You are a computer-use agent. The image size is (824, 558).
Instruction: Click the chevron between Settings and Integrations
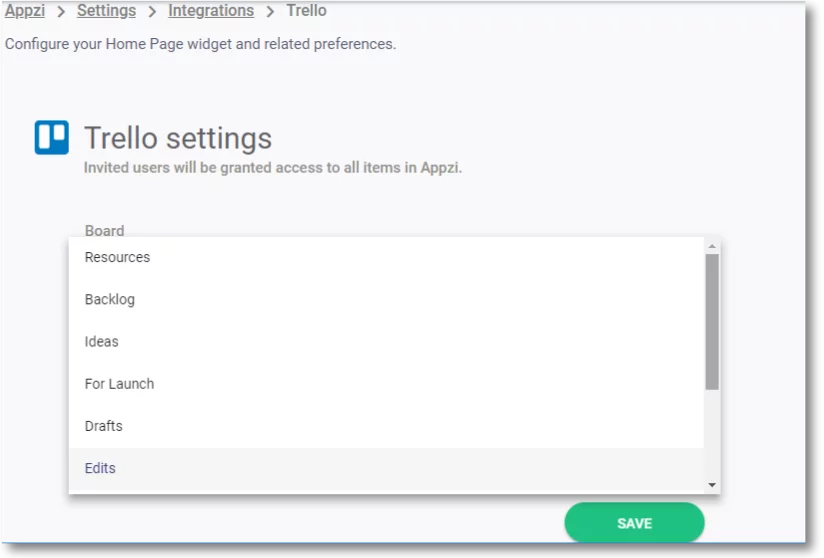coord(152,12)
